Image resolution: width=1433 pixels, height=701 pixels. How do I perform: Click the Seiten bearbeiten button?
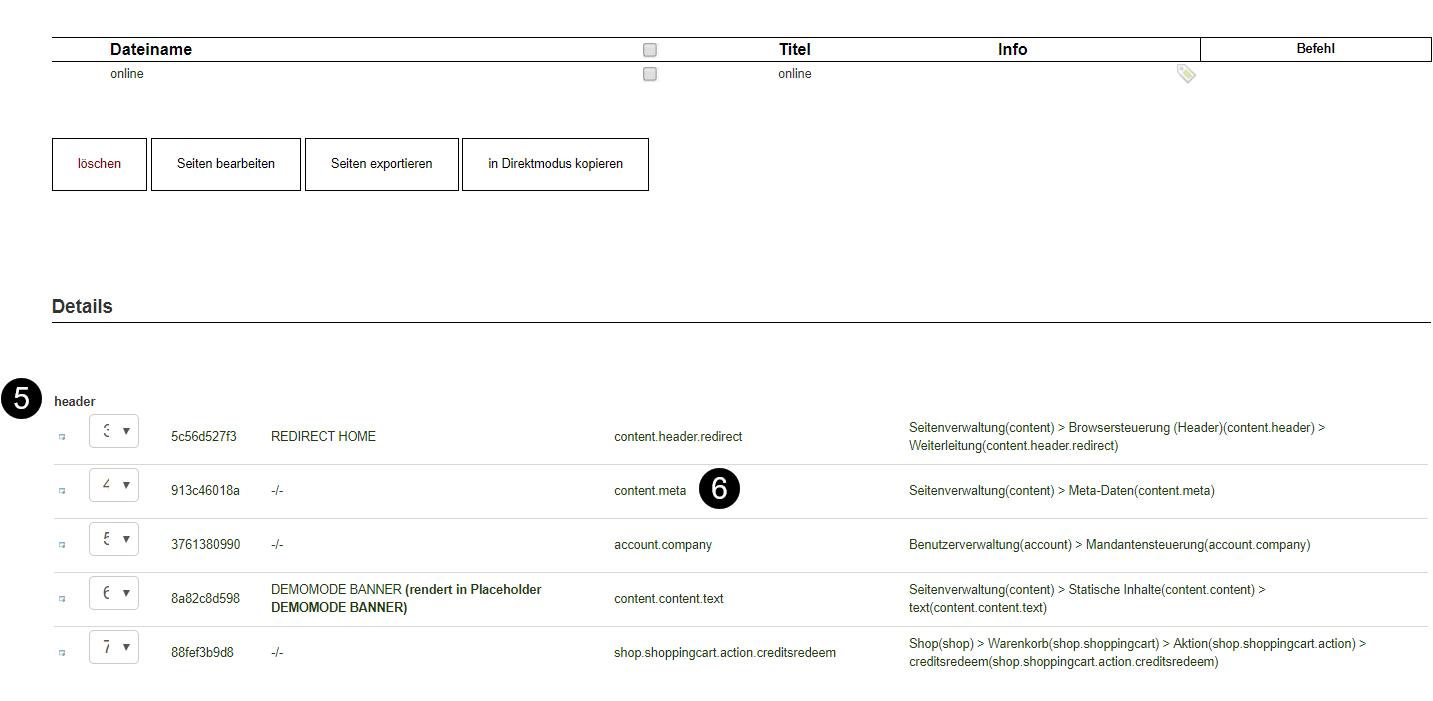[226, 164]
